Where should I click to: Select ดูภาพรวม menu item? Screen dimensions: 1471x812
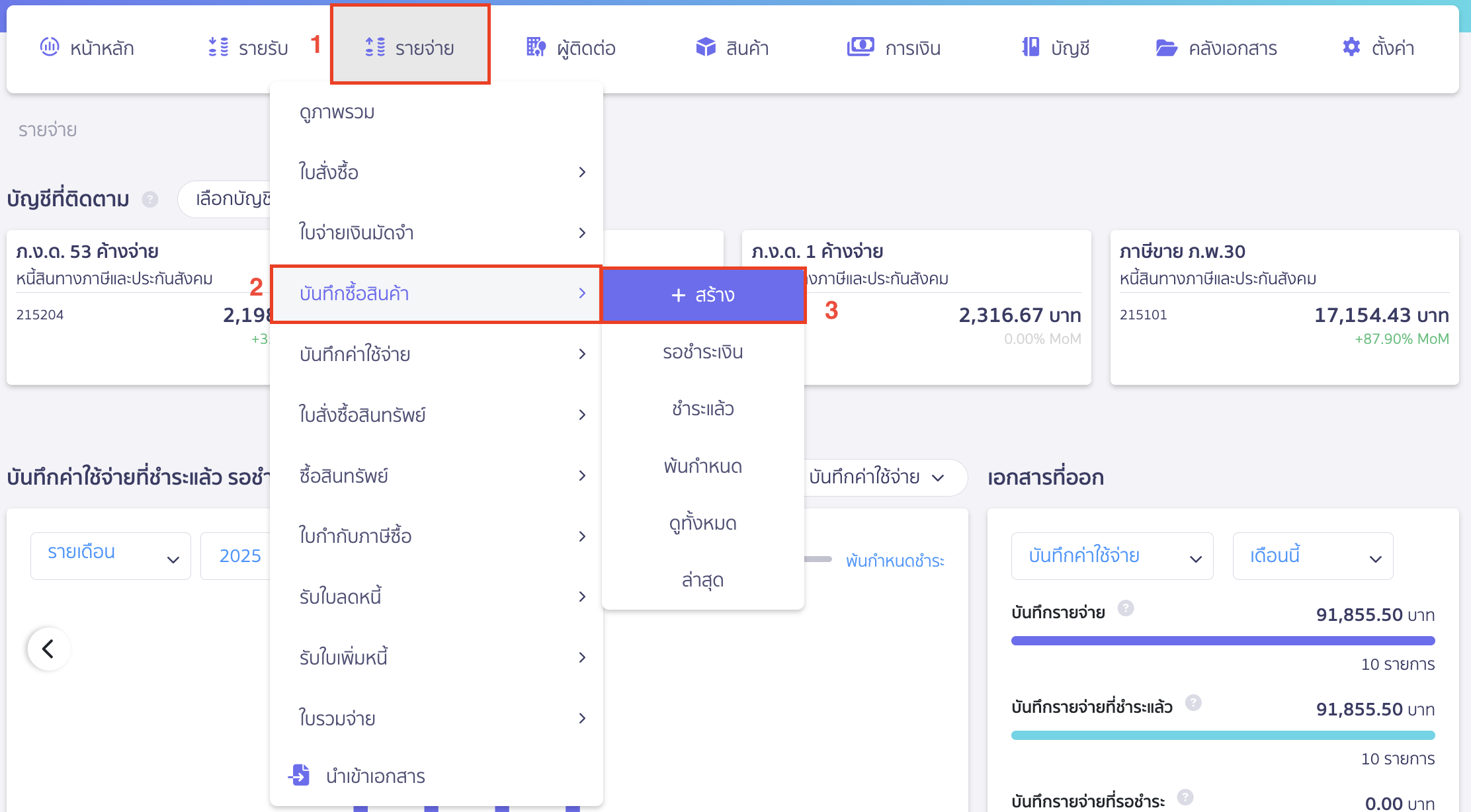pyautogui.click(x=437, y=112)
